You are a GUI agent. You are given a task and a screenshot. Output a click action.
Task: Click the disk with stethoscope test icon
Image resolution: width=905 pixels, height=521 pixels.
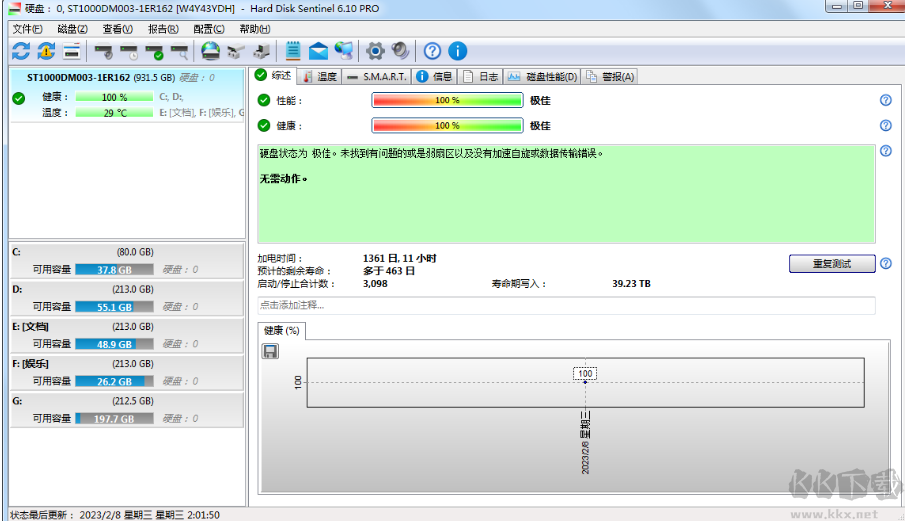point(104,52)
